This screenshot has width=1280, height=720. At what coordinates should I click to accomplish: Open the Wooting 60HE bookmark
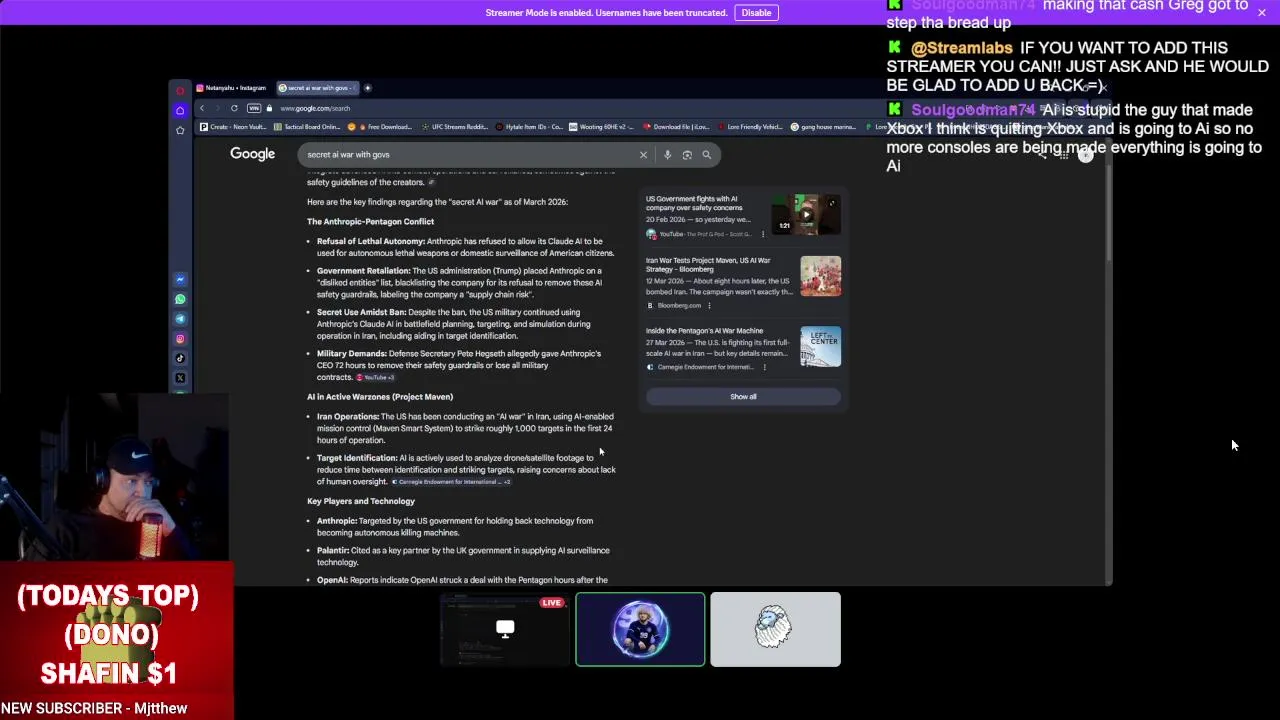pos(603,127)
